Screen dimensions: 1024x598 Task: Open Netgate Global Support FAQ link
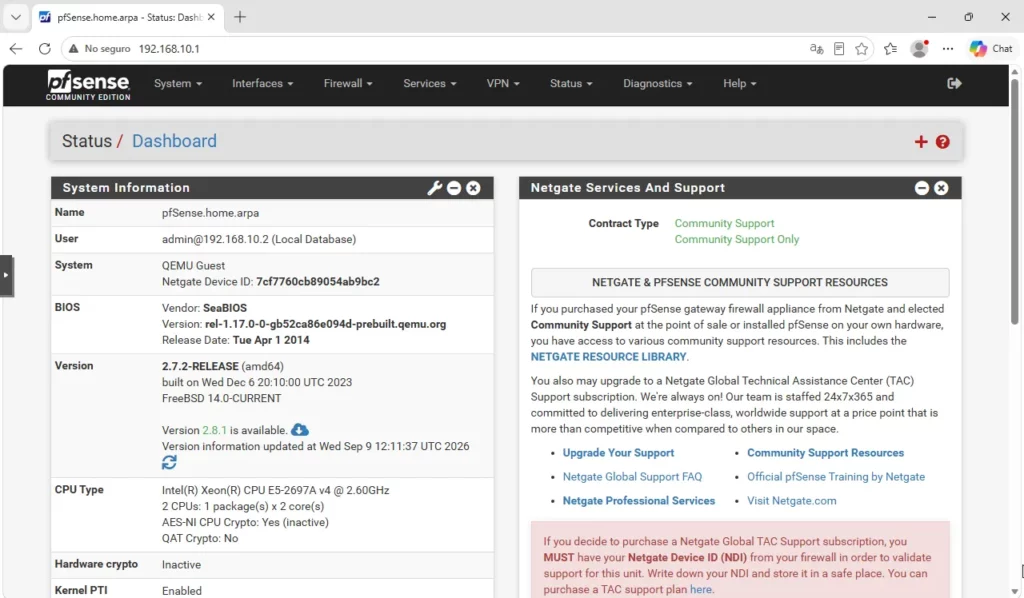[x=632, y=477]
